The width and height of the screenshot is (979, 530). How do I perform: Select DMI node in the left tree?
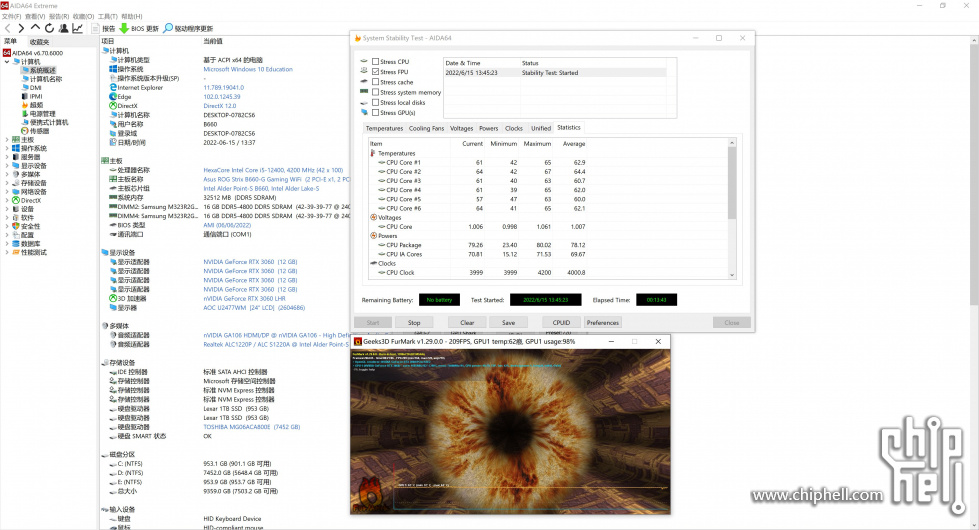point(31,87)
